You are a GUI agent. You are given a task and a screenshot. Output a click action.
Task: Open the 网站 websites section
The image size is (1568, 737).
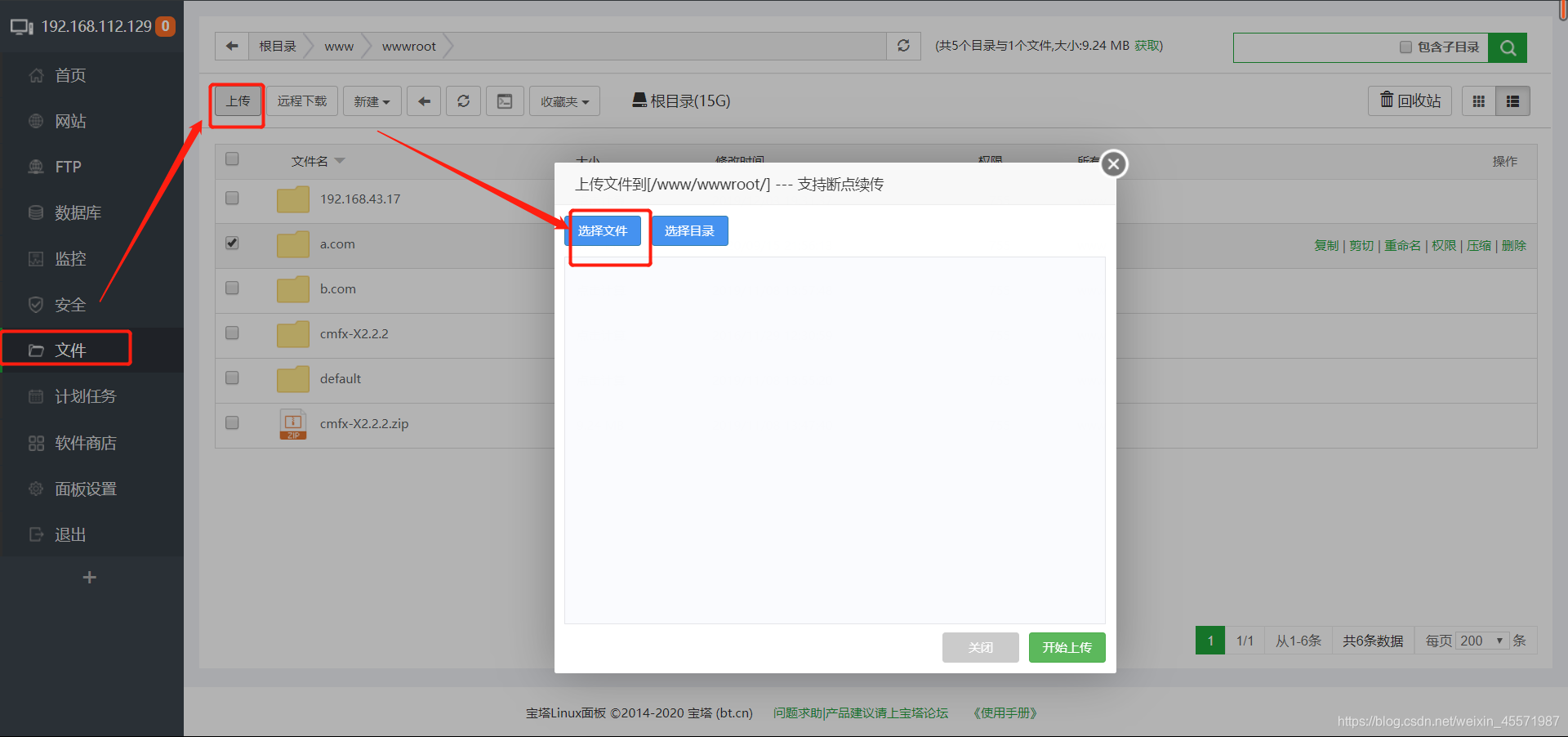coord(70,121)
